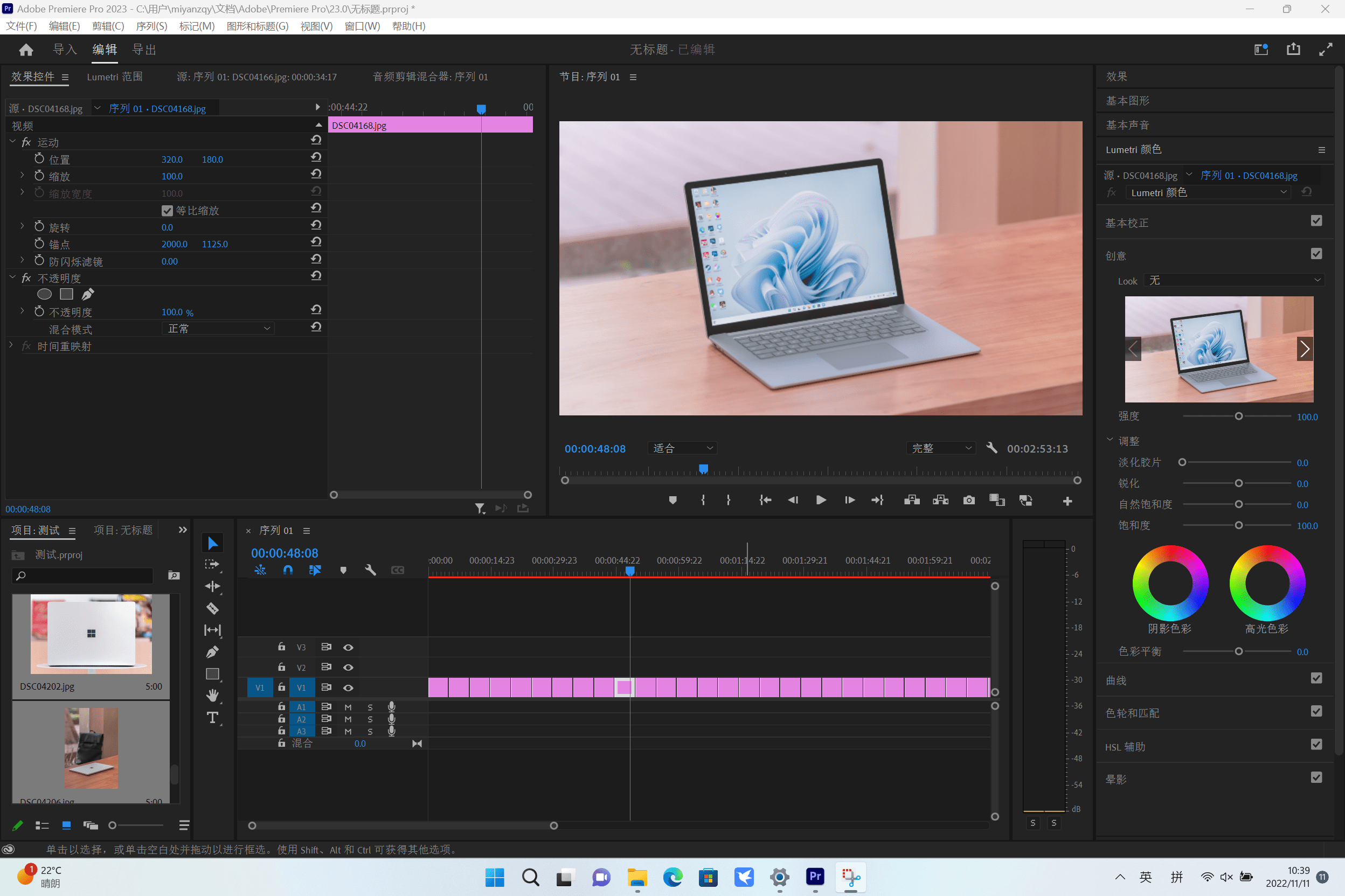This screenshot has height=896, width=1345.
Task: Toggle the timeline Snap magnet icon
Action: pos(288,569)
